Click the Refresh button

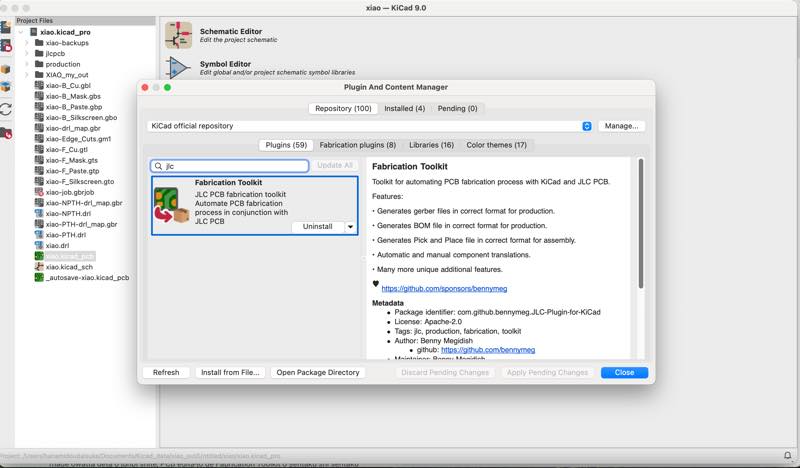pyautogui.click(x=166, y=373)
